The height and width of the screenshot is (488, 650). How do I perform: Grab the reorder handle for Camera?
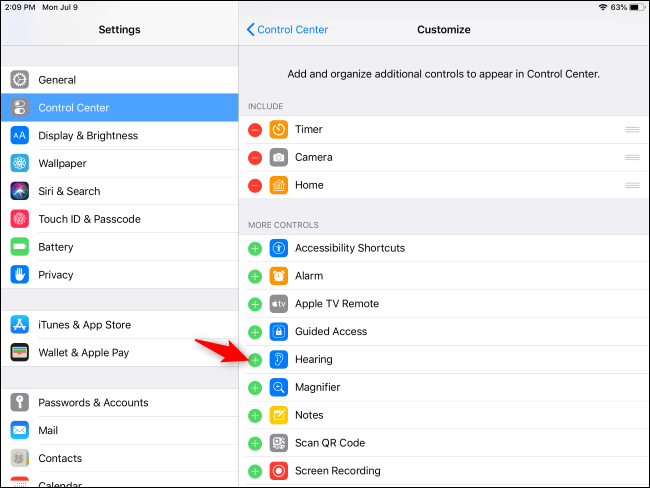pyautogui.click(x=632, y=158)
